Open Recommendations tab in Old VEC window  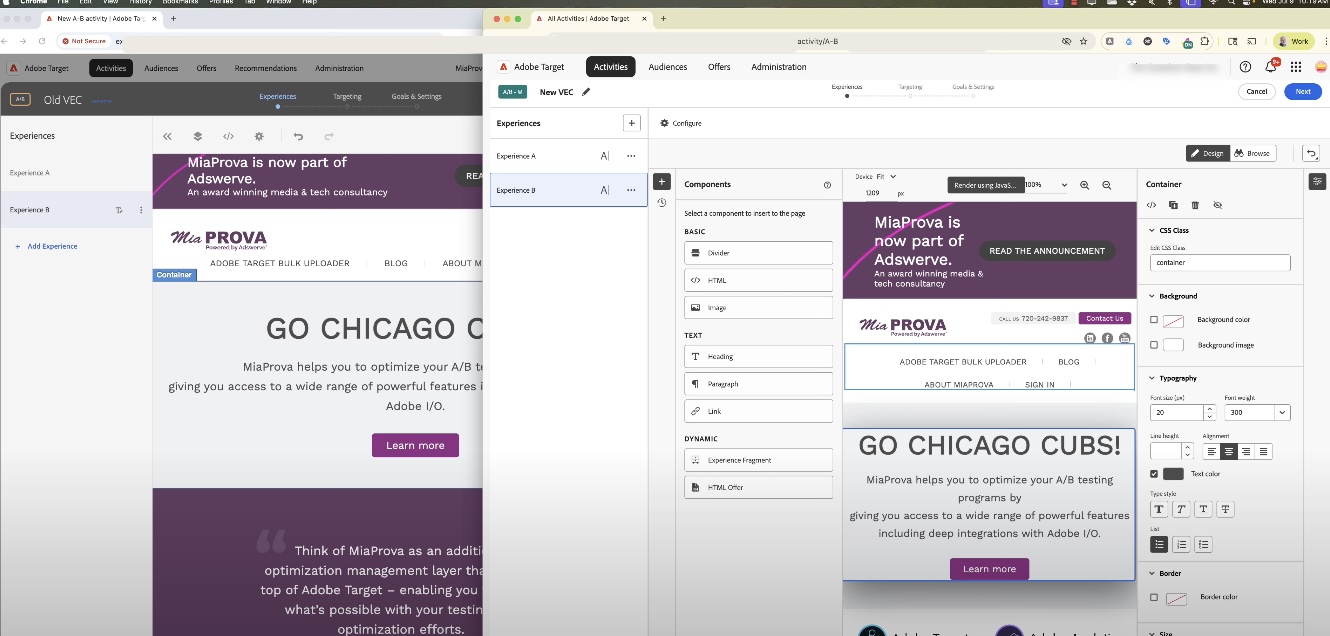266,68
